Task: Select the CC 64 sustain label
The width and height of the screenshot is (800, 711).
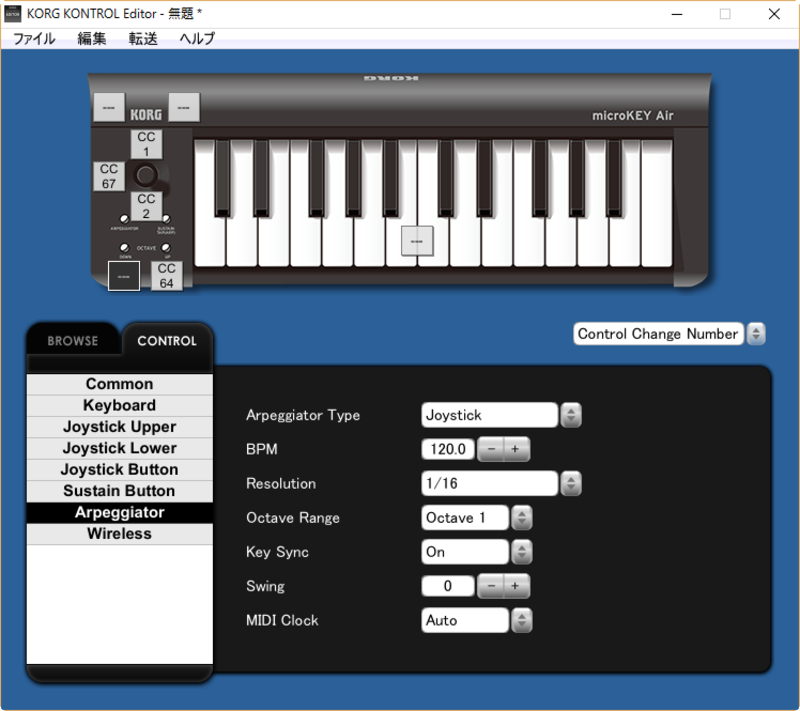Action: [x=166, y=275]
